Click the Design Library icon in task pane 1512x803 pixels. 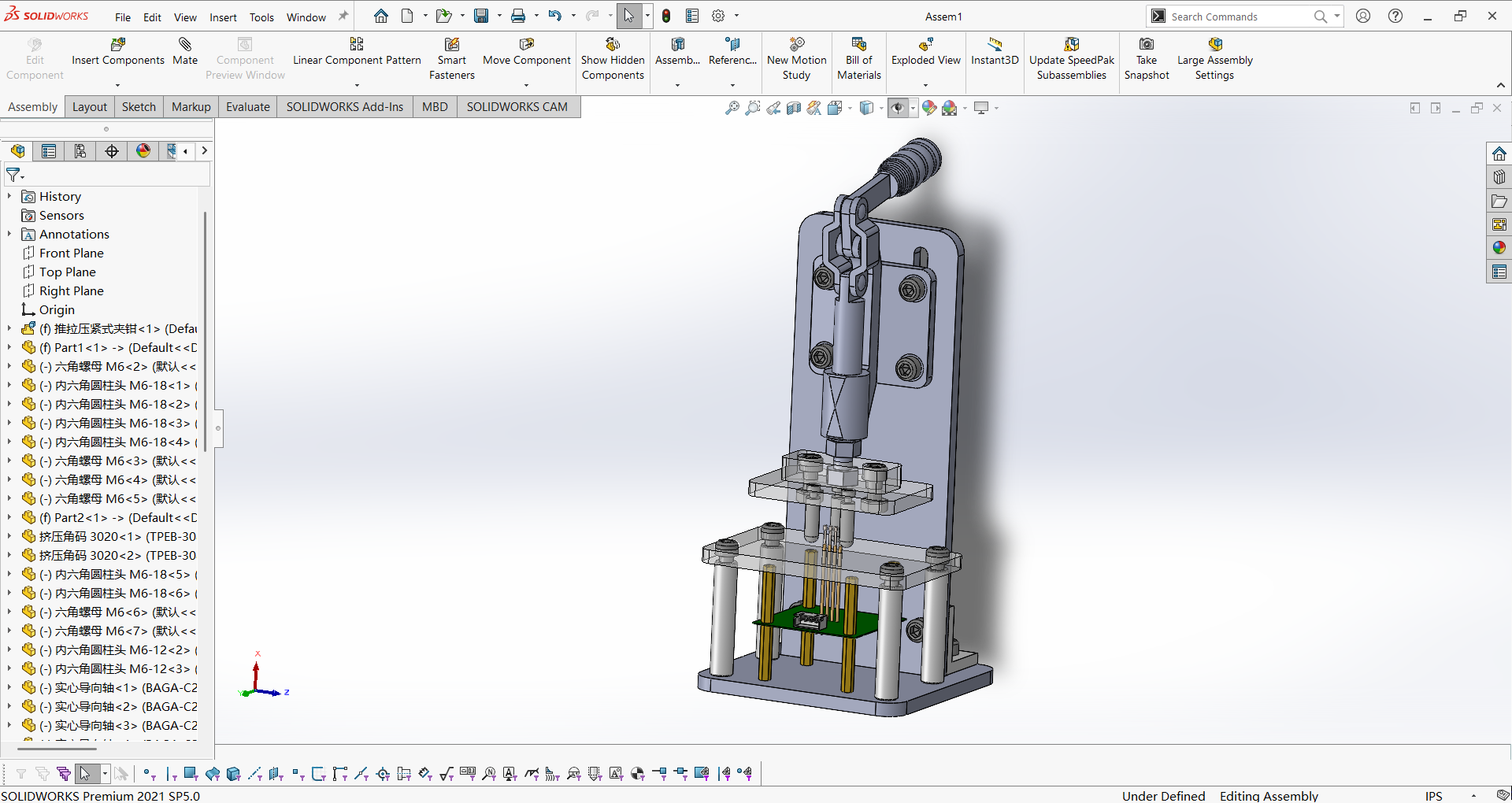pos(1499,177)
